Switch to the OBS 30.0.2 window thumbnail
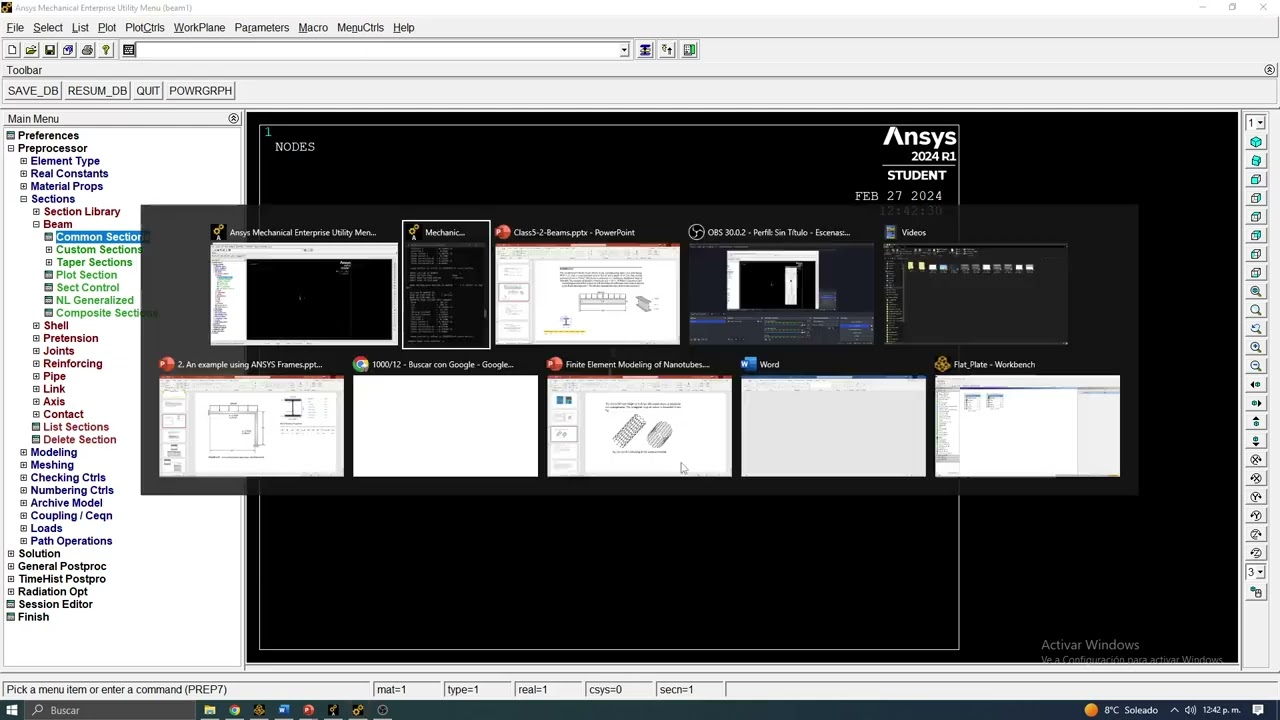The height and width of the screenshot is (720, 1280). (781, 285)
